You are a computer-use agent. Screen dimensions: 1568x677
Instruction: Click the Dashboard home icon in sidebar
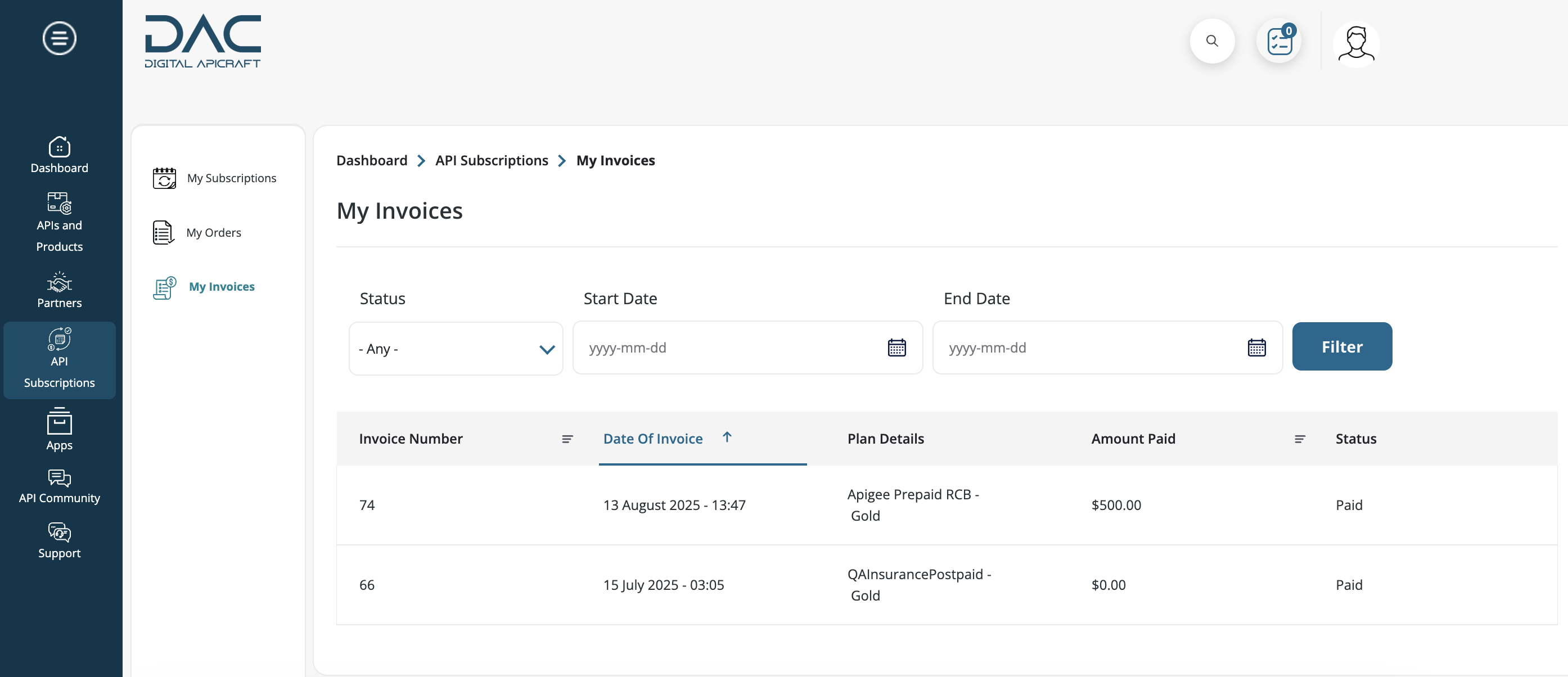pos(59,147)
